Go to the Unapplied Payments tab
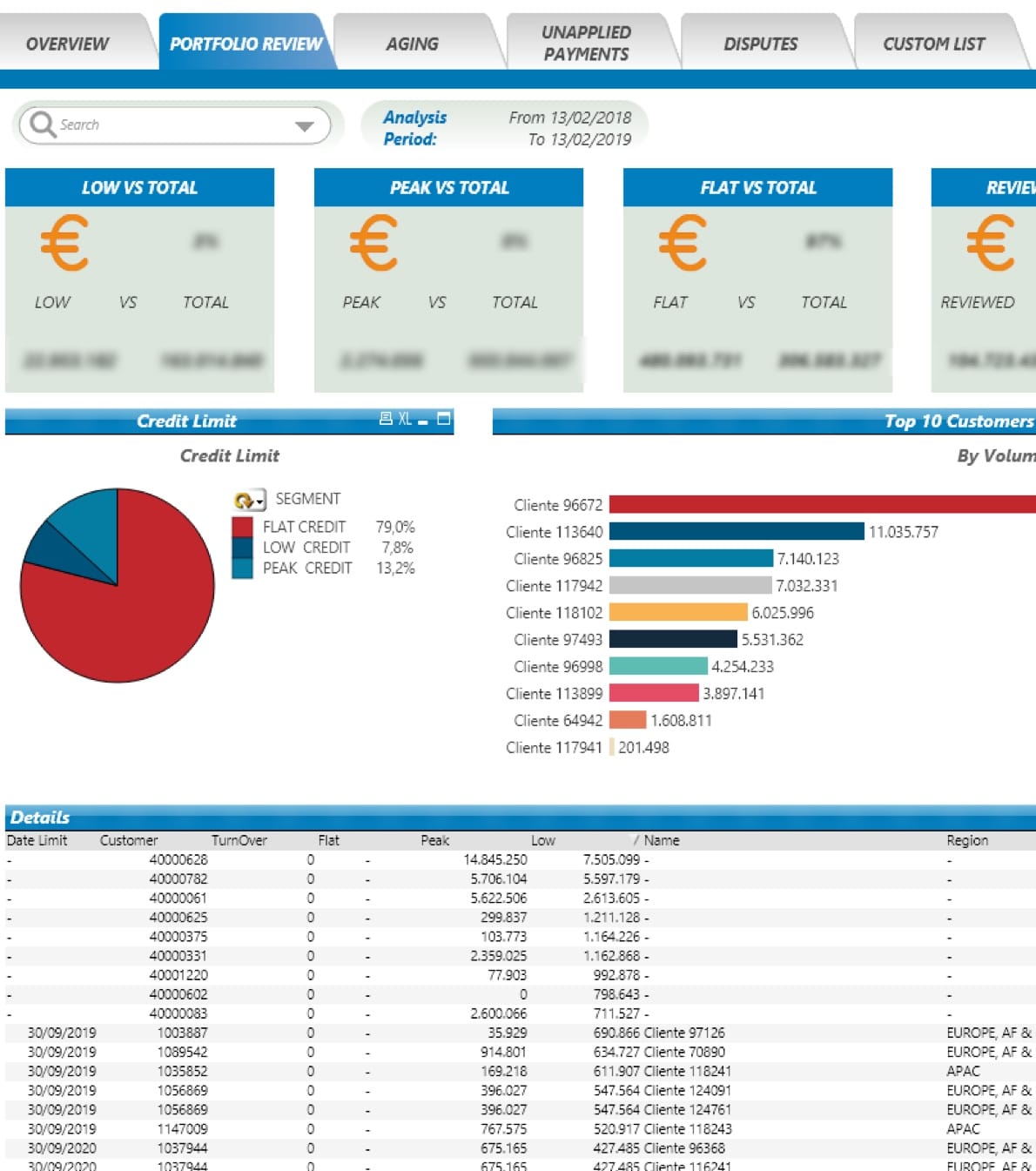The image size is (1036, 1171). pyautogui.click(x=586, y=44)
